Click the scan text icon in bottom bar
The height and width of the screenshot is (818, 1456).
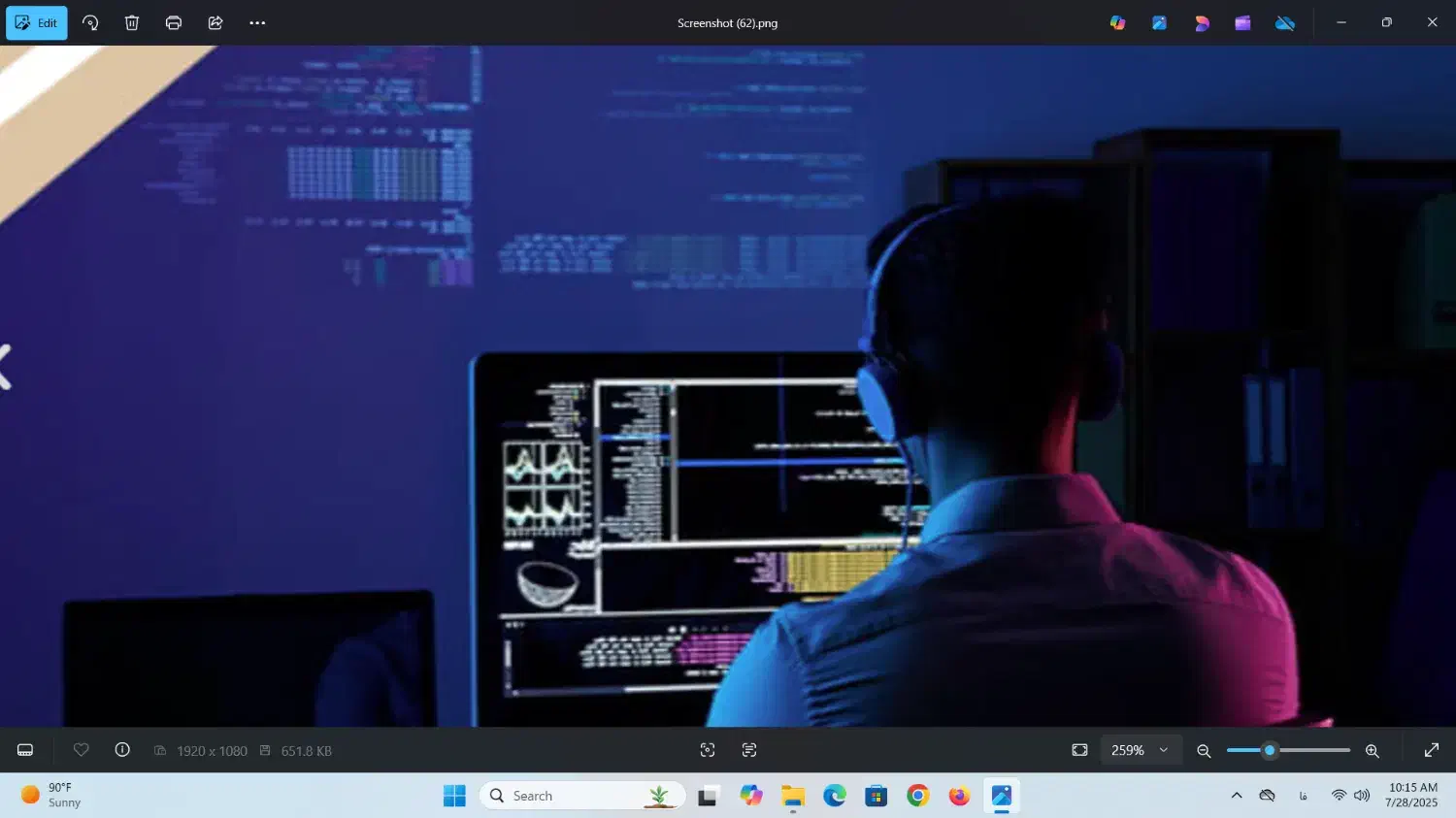point(749,750)
